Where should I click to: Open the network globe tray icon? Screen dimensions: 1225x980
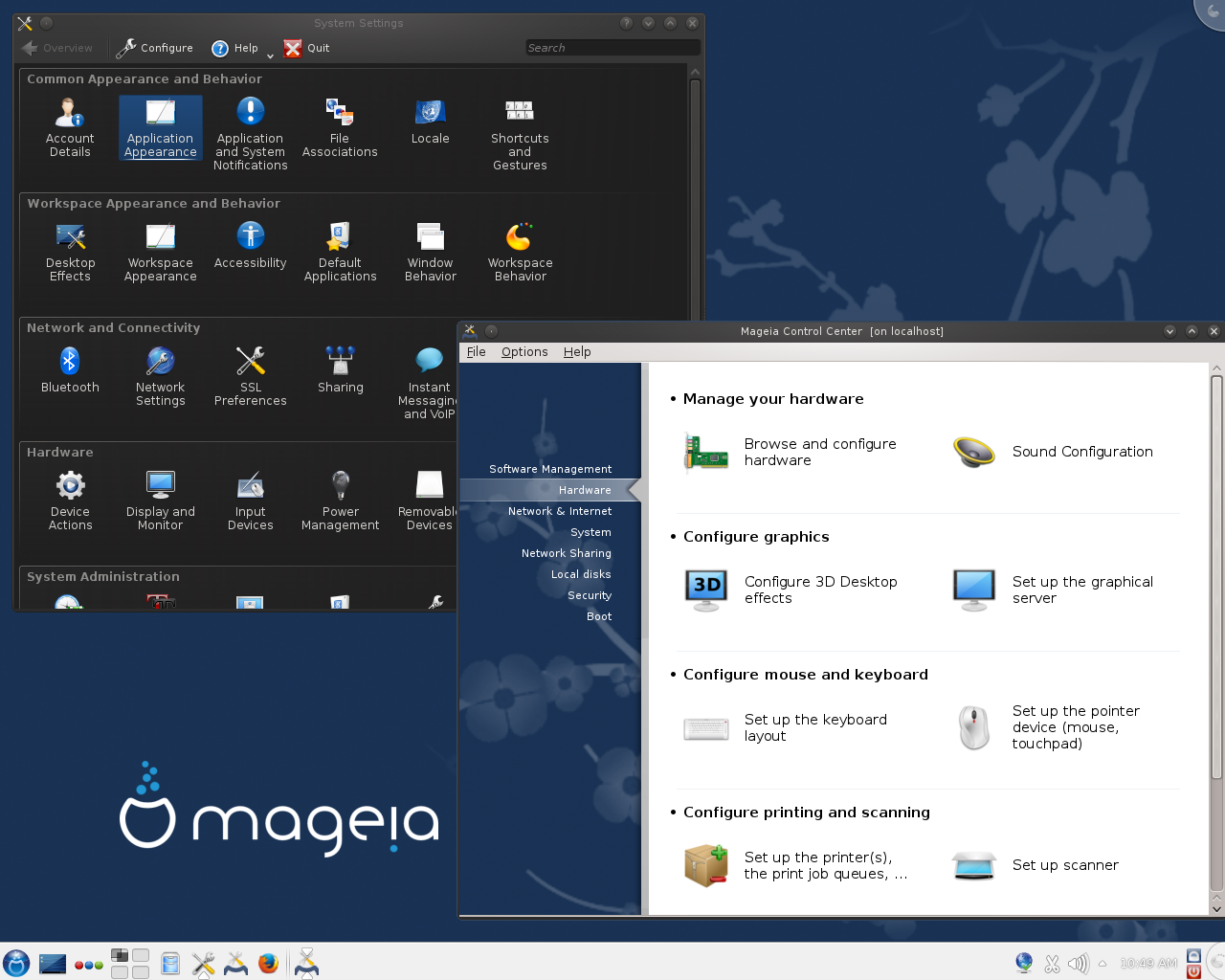coord(1024,963)
